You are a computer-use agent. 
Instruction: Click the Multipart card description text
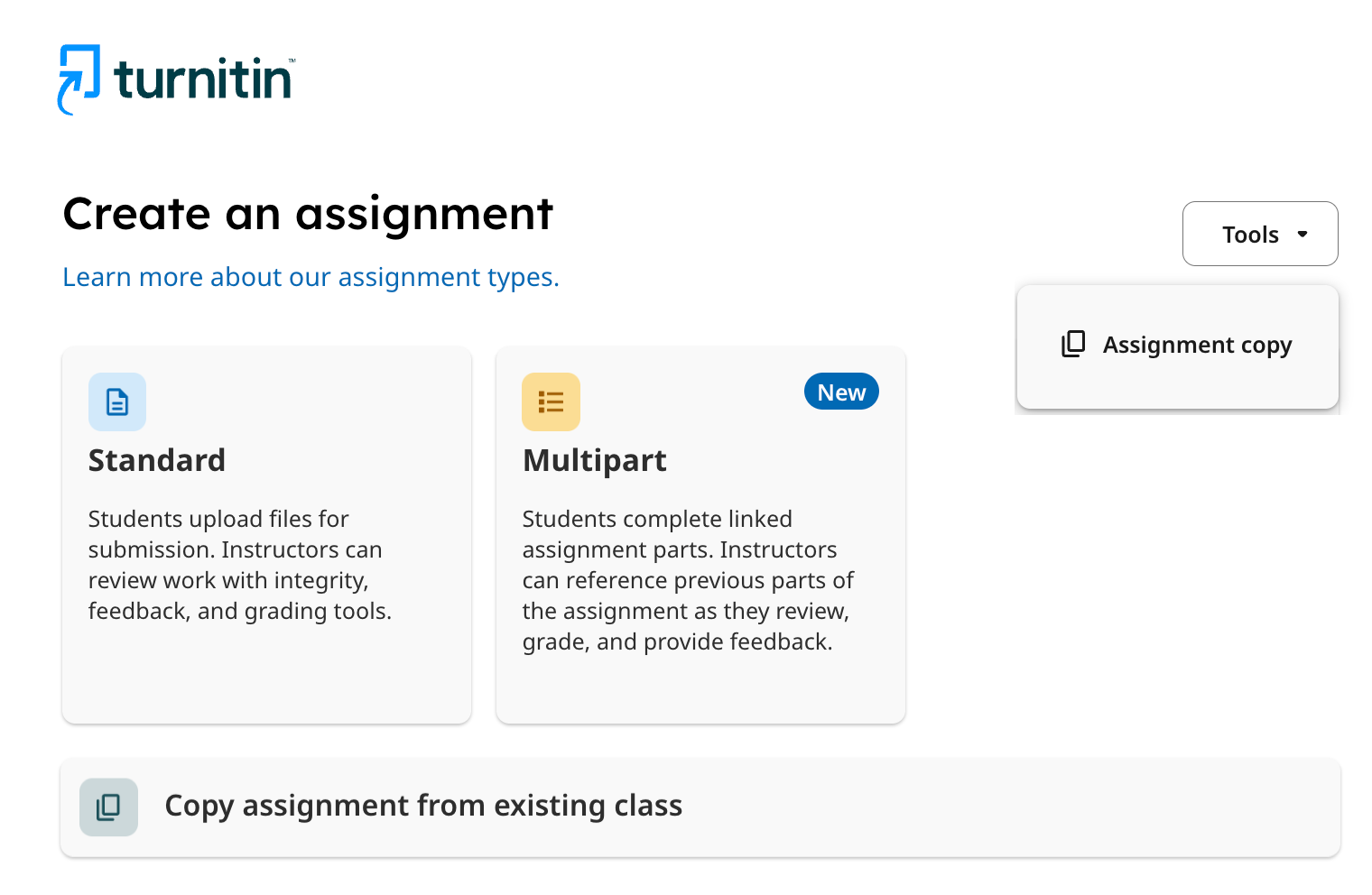click(688, 580)
